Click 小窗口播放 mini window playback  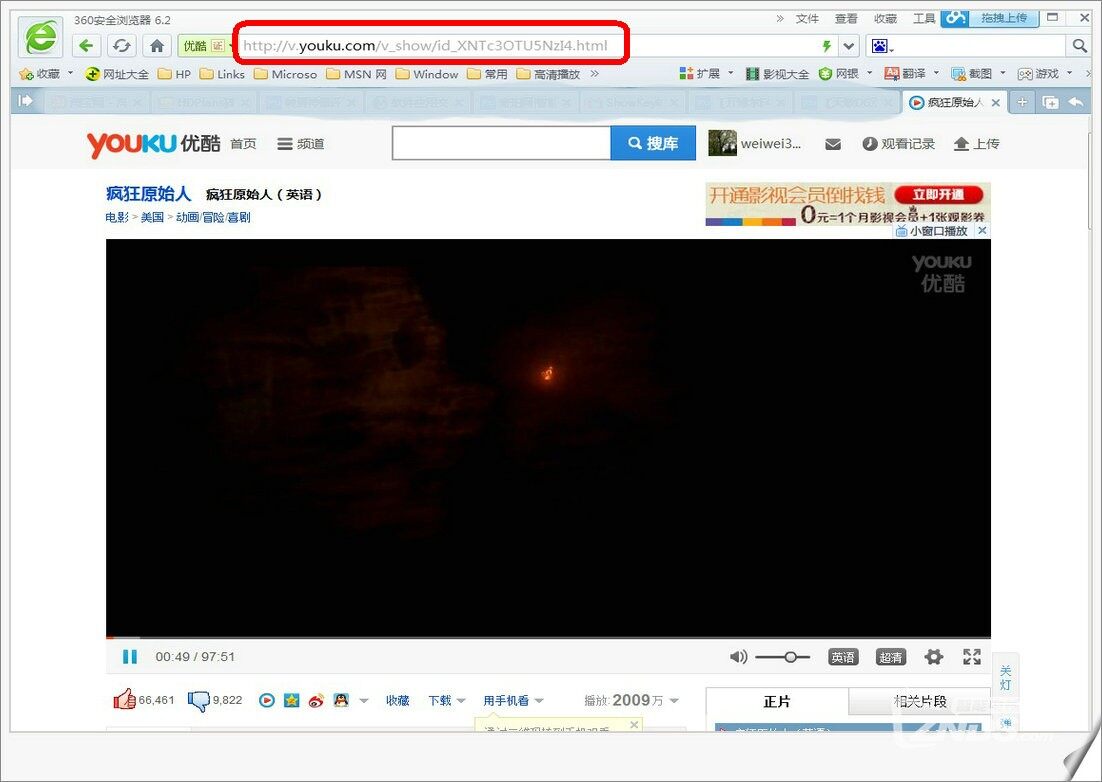(932, 230)
